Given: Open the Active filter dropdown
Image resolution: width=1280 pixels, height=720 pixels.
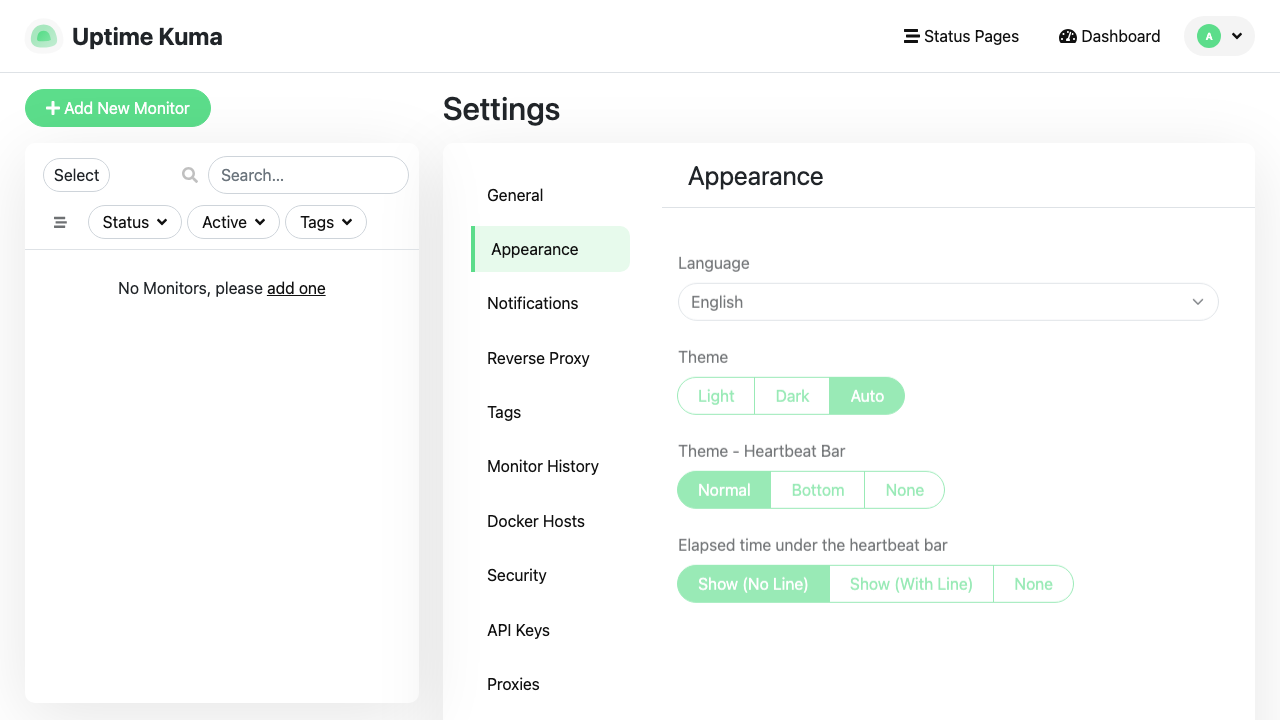Looking at the screenshot, I should coord(233,222).
